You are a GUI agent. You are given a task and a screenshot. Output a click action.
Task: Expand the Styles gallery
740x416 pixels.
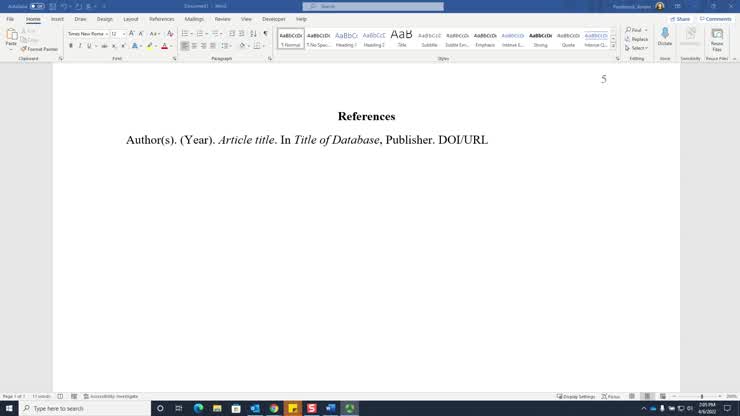613,46
